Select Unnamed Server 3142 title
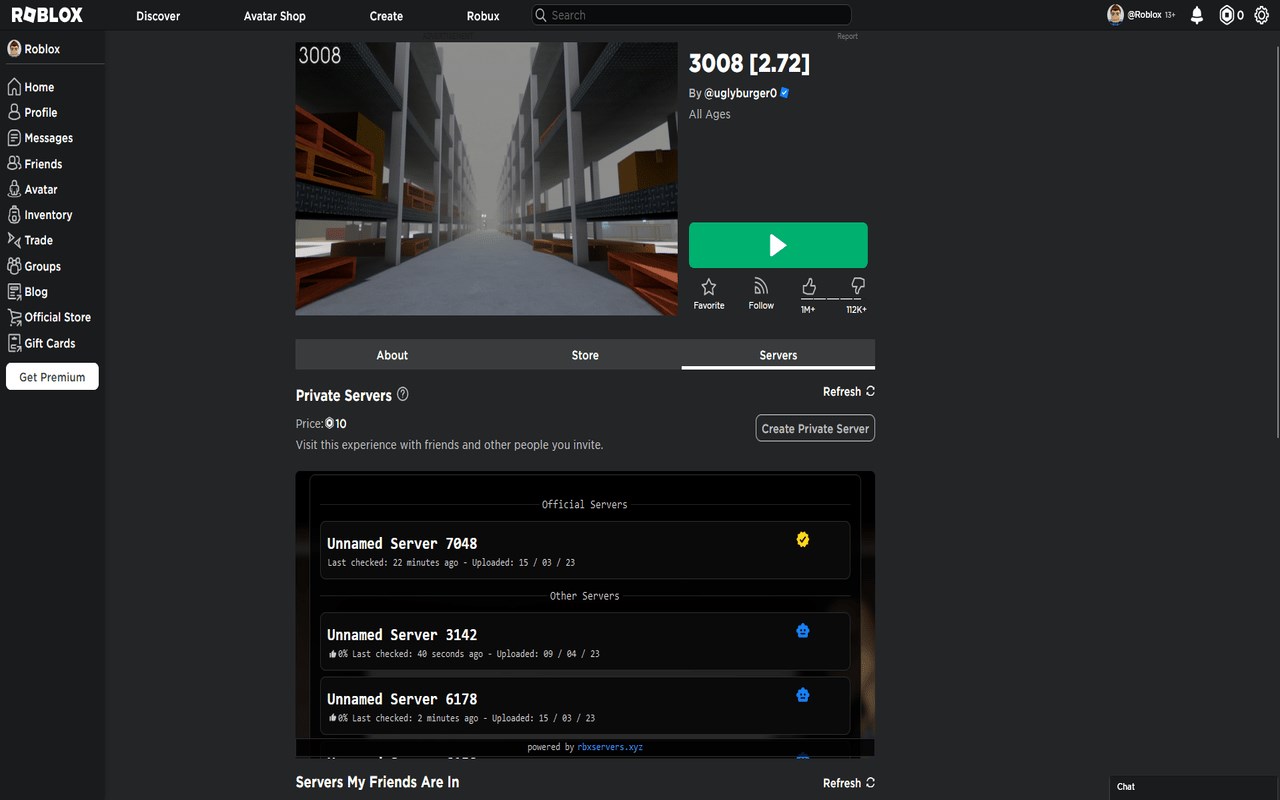The image size is (1280, 800). pyautogui.click(x=402, y=635)
